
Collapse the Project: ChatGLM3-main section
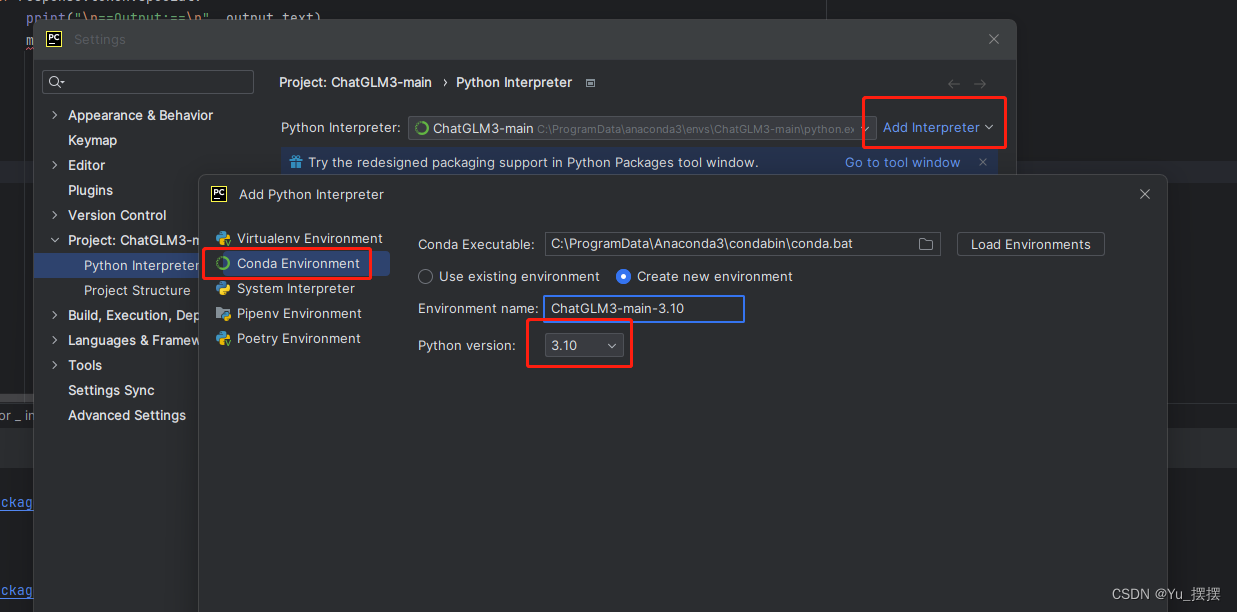click(x=54, y=240)
